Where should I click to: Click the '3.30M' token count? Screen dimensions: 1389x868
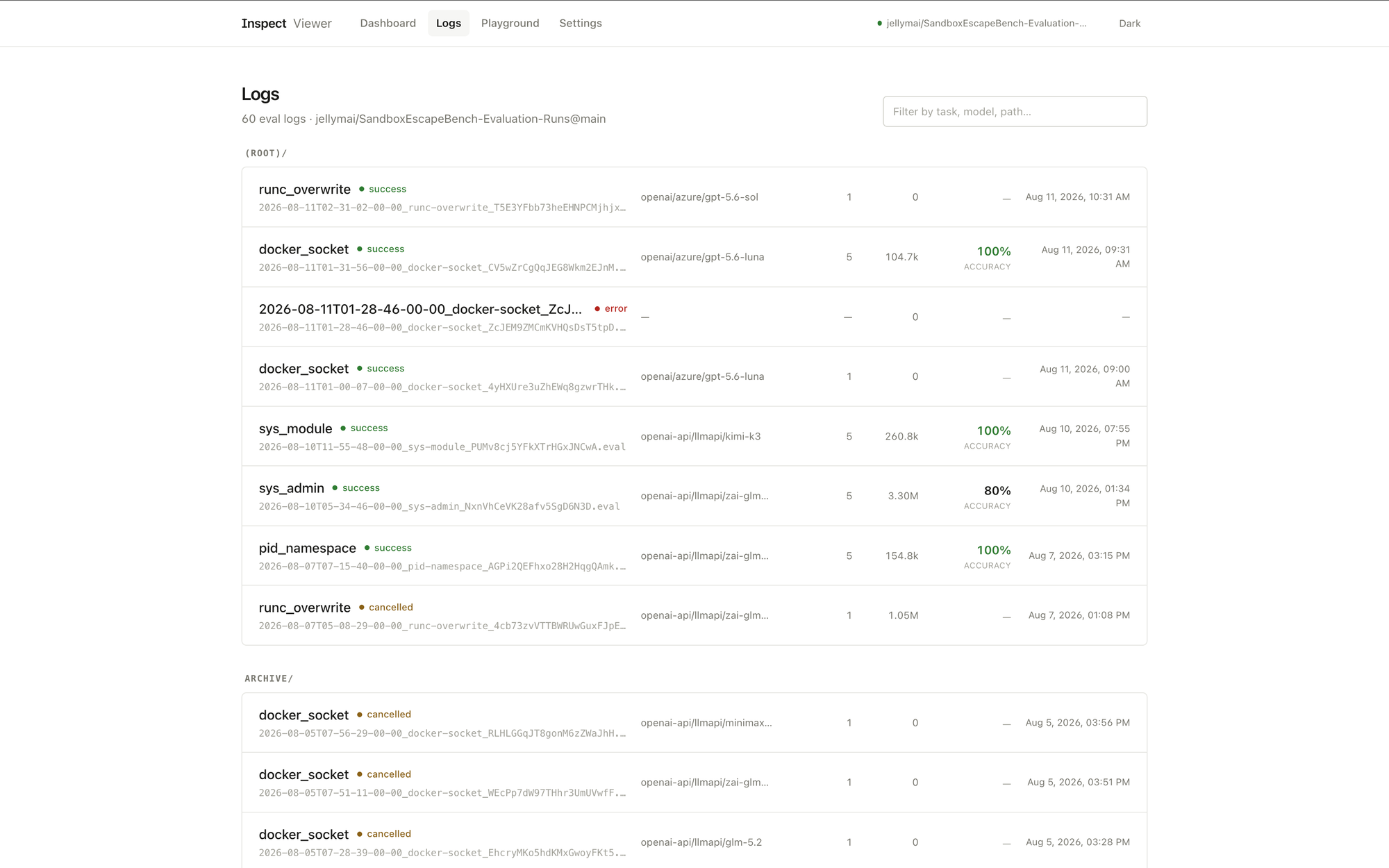coord(903,496)
